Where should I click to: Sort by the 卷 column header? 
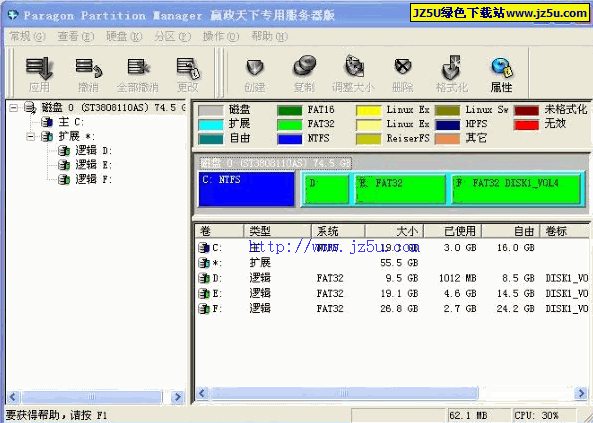(219, 231)
